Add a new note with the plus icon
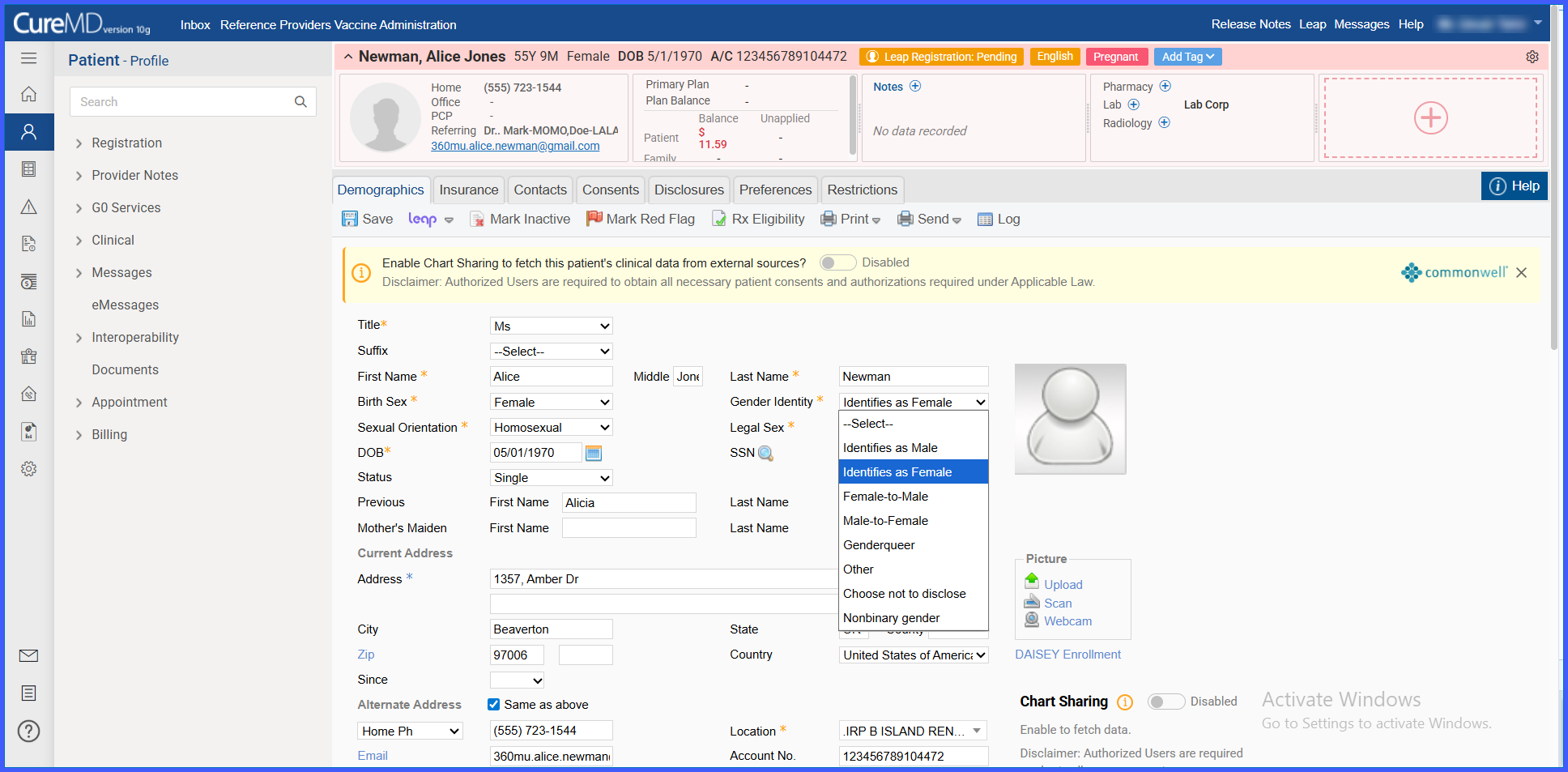The width and height of the screenshot is (1568, 772). click(x=915, y=86)
